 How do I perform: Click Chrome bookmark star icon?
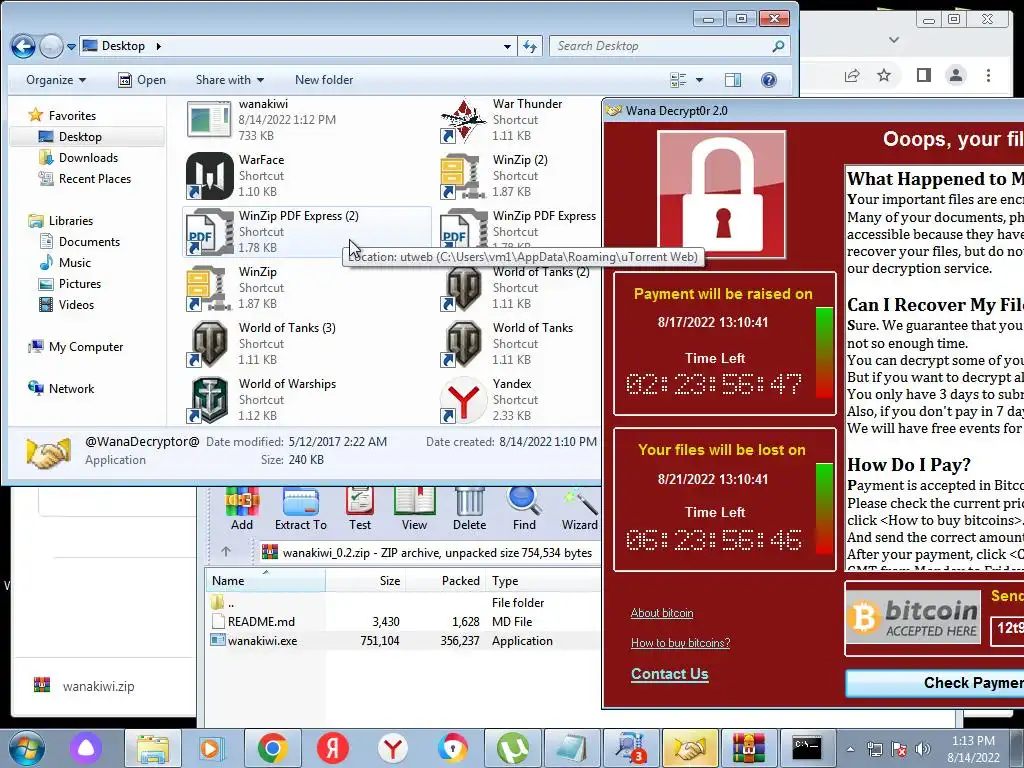(x=884, y=75)
